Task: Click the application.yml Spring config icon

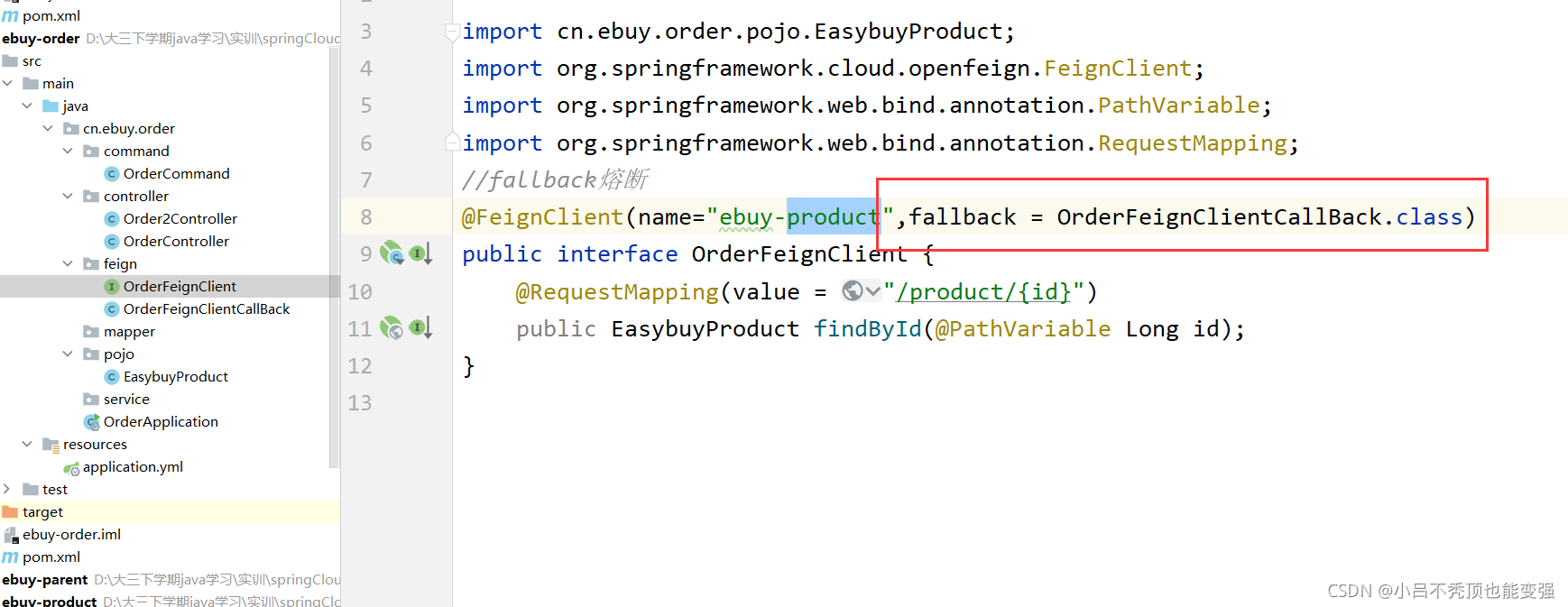Action: 71,467
